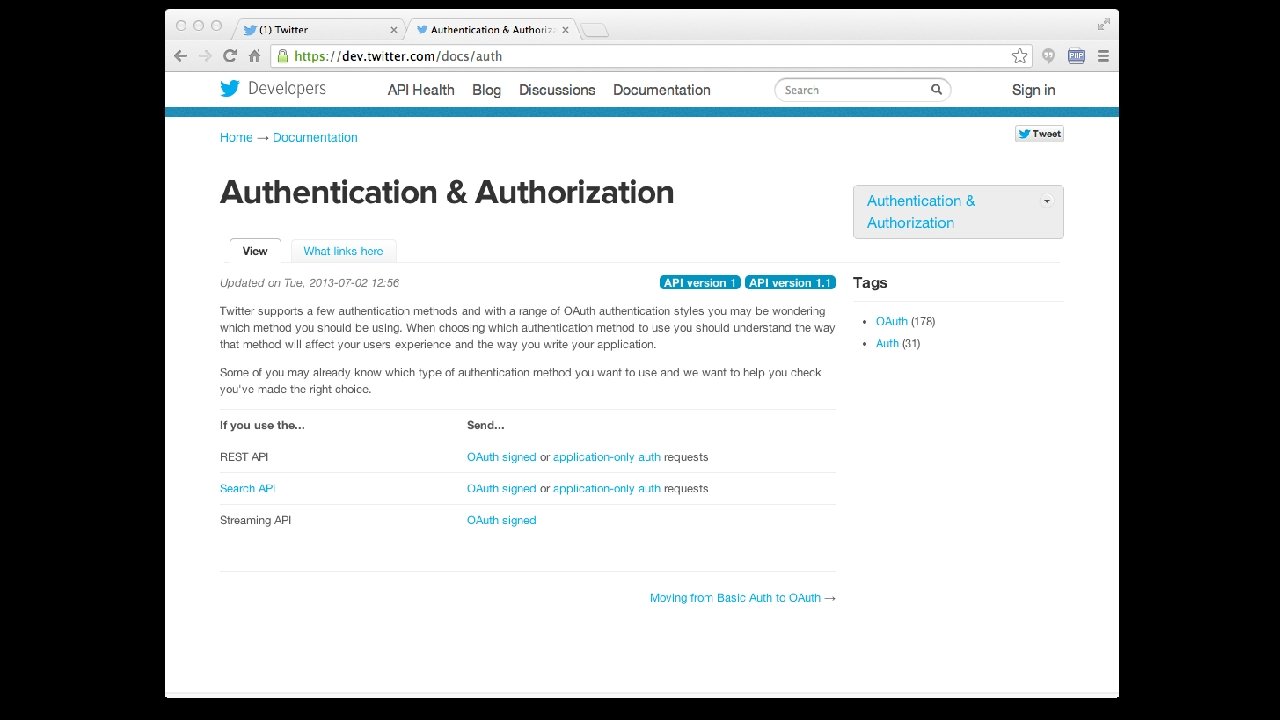Open the OAuth tag link
This screenshot has height=720, width=1280.
[x=892, y=321]
